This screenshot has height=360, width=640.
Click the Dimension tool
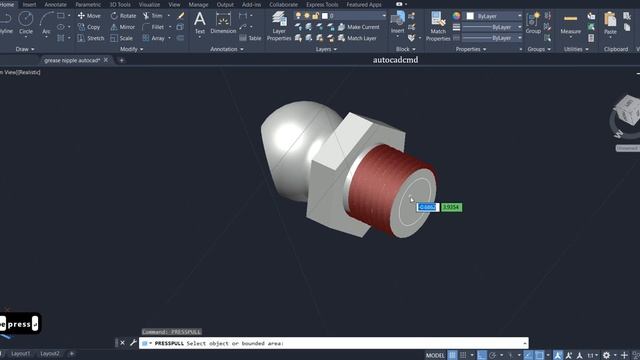click(x=223, y=23)
